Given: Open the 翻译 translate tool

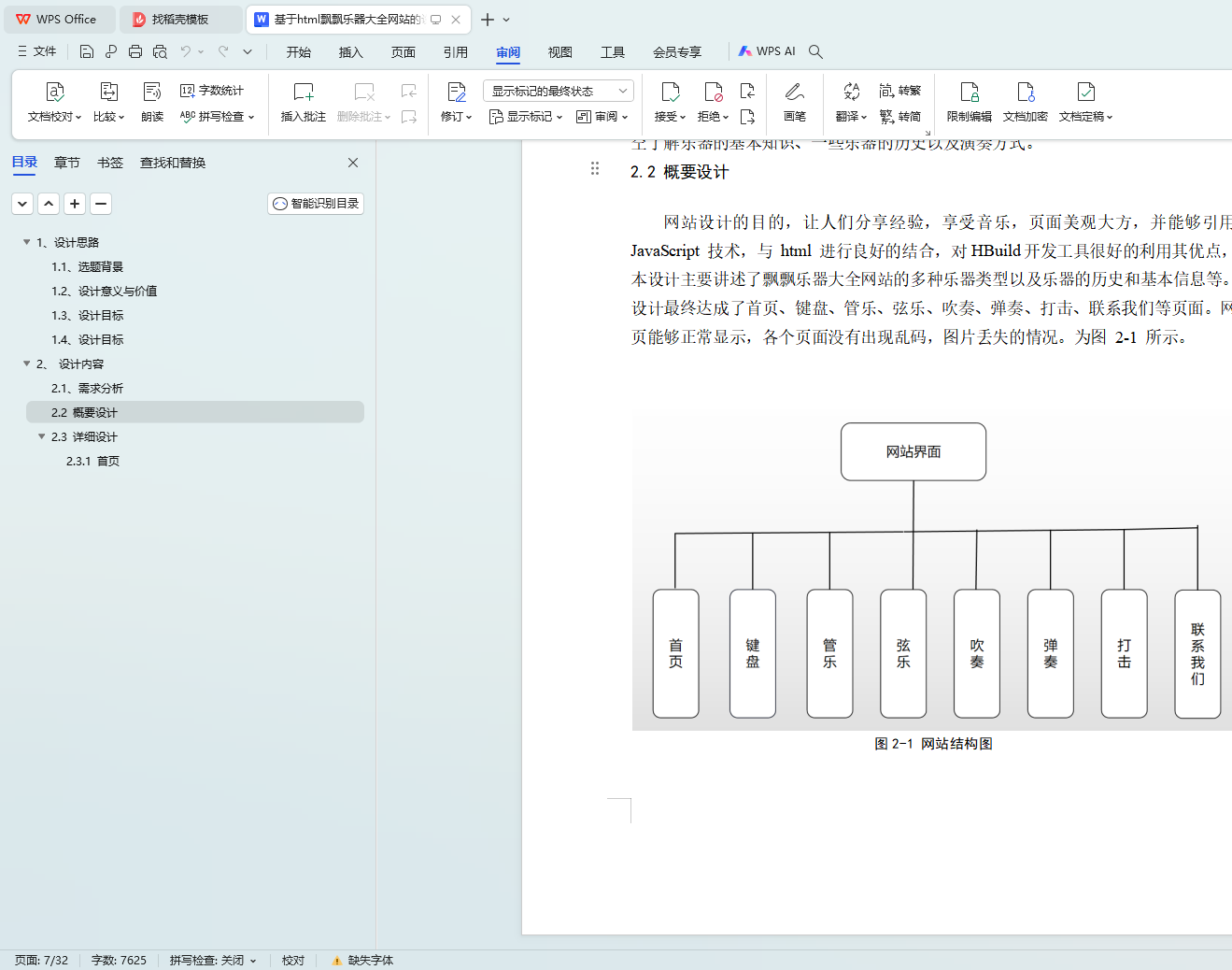Looking at the screenshot, I should [851, 102].
